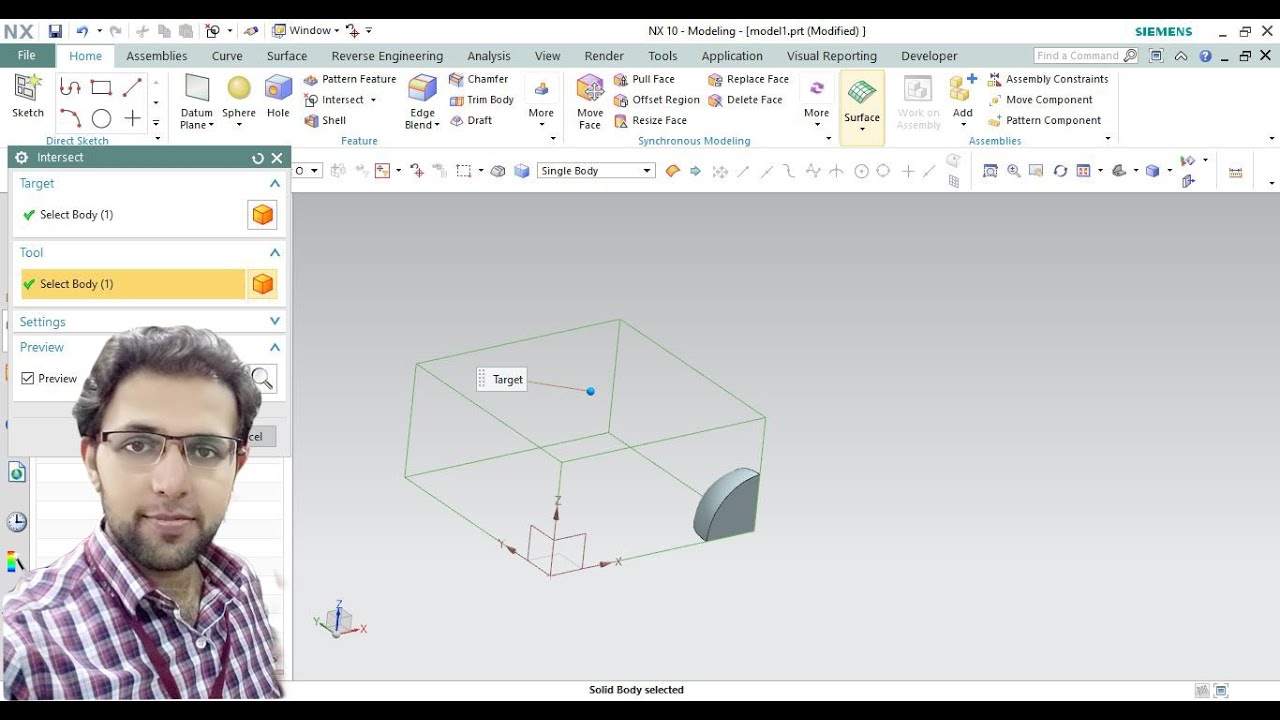Launch the Pattern Feature command

click(350, 79)
